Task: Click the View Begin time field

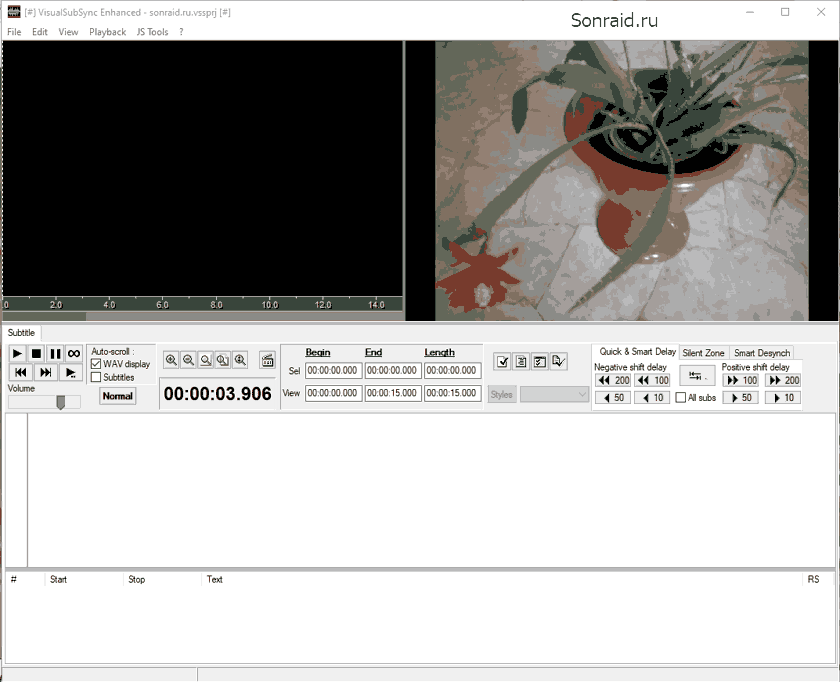Action: point(333,393)
